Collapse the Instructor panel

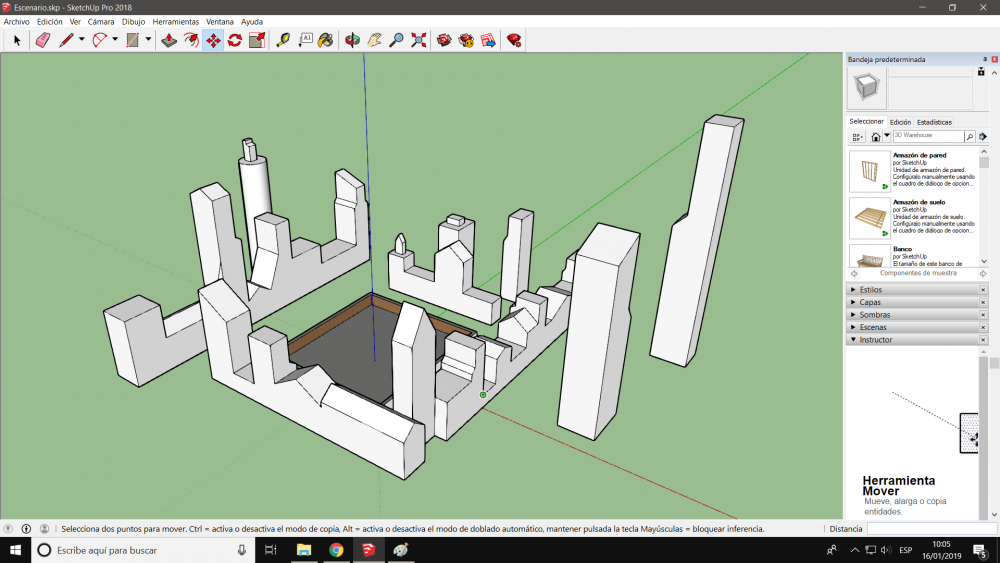click(x=875, y=340)
